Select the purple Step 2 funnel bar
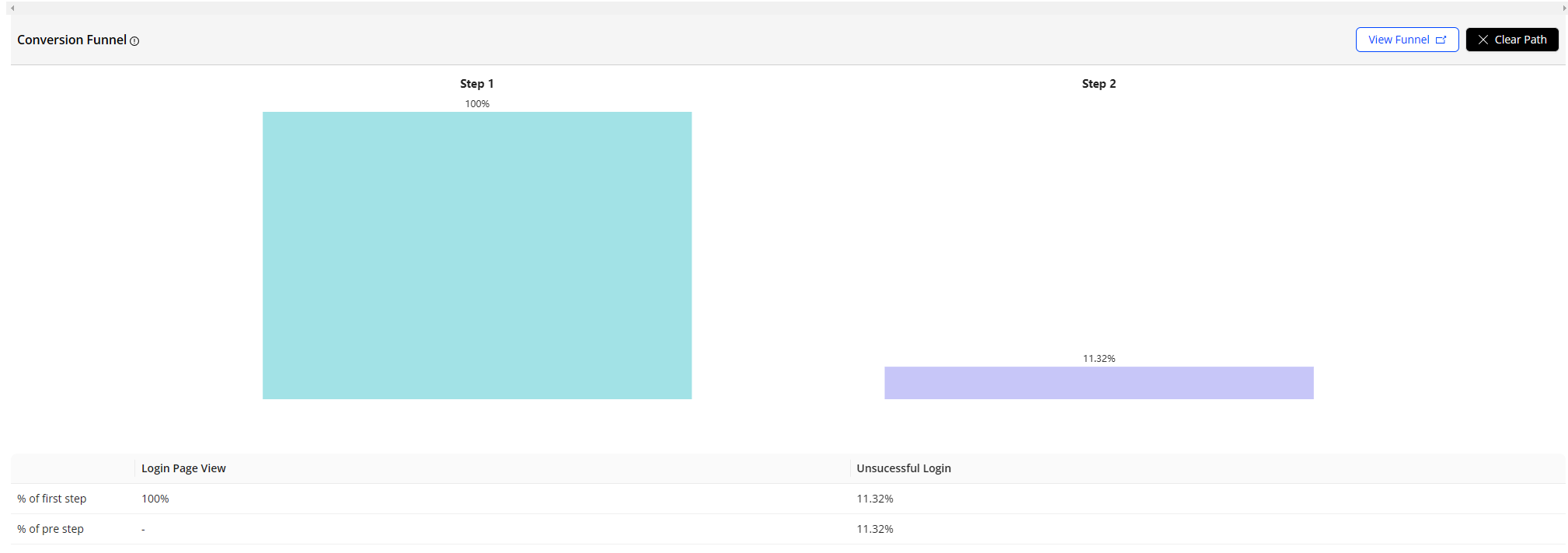The height and width of the screenshot is (553, 1568). click(x=1098, y=383)
